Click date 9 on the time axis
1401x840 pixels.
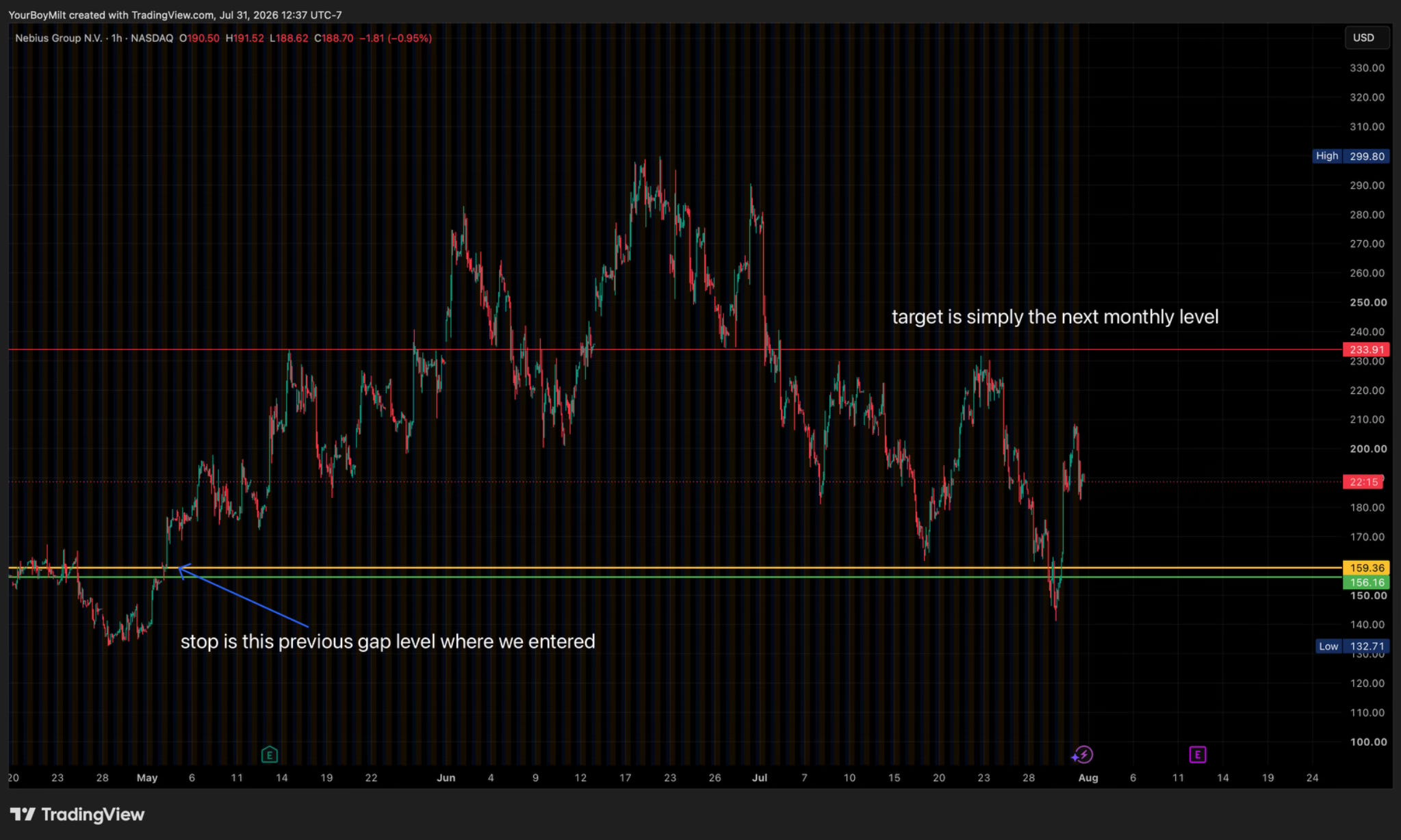(x=535, y=778)
